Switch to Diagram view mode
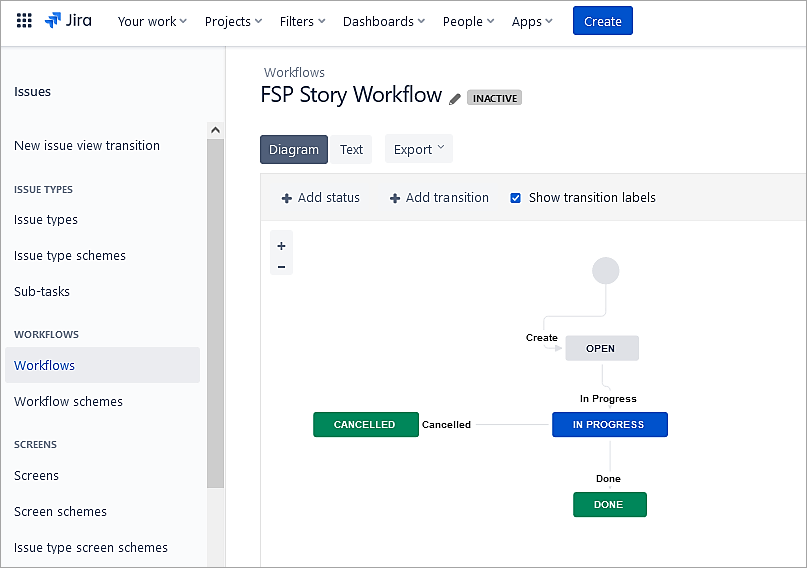The width and height of the screenshot is (807, 568). coord(294,150)
